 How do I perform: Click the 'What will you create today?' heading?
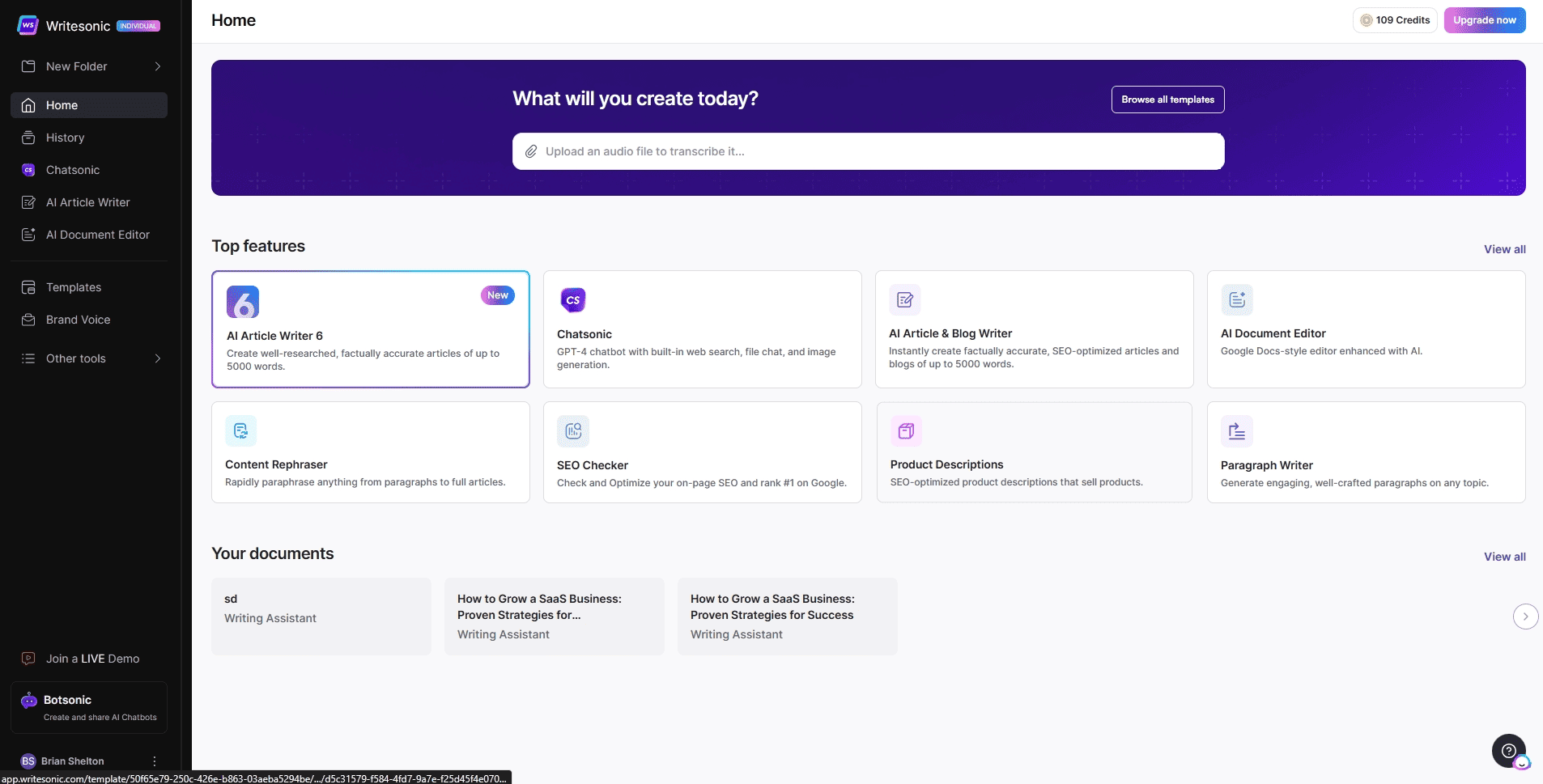pos(635,99)
